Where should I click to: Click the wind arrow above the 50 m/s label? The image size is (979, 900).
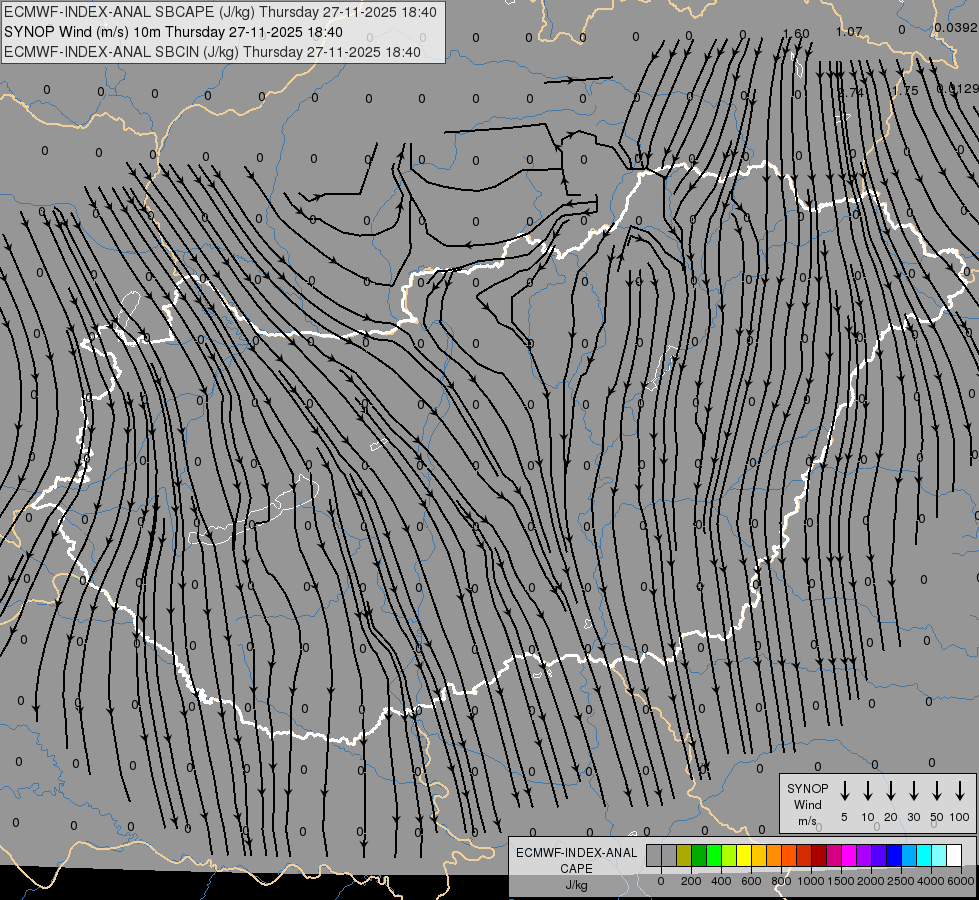[937, 791]
